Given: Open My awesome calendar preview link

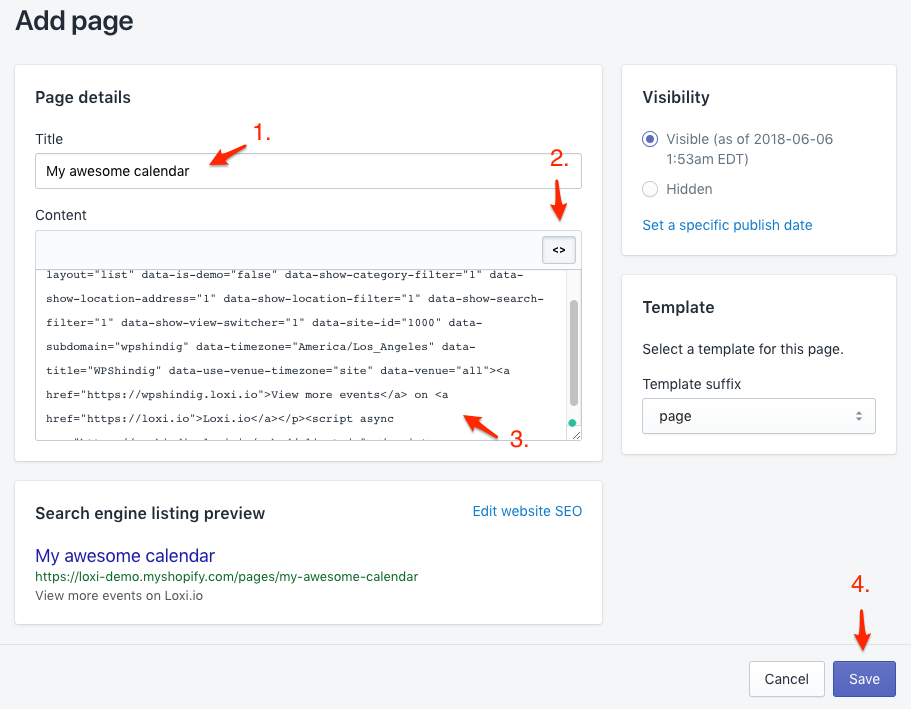Looking at the screenshot, I should (x=125, y=556).
